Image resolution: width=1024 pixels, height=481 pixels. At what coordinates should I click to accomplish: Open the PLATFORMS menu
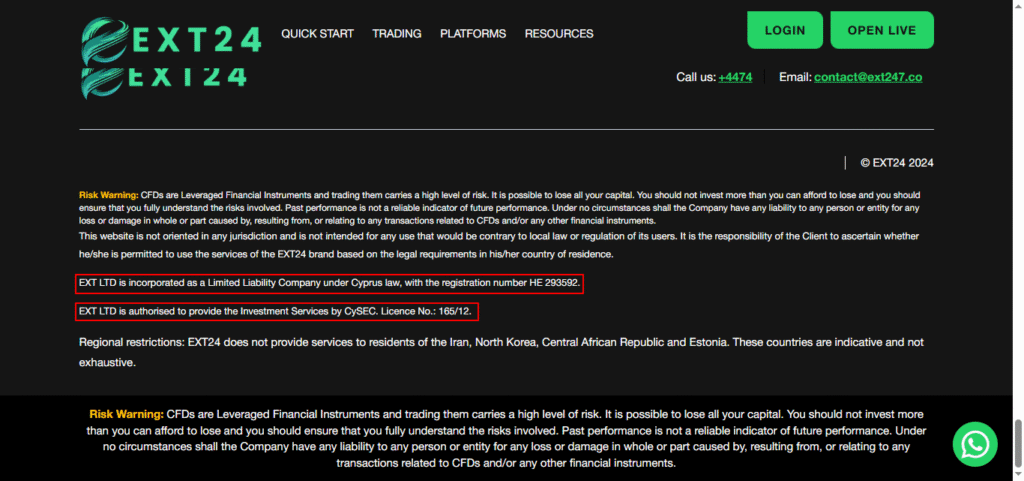[473, 33]
